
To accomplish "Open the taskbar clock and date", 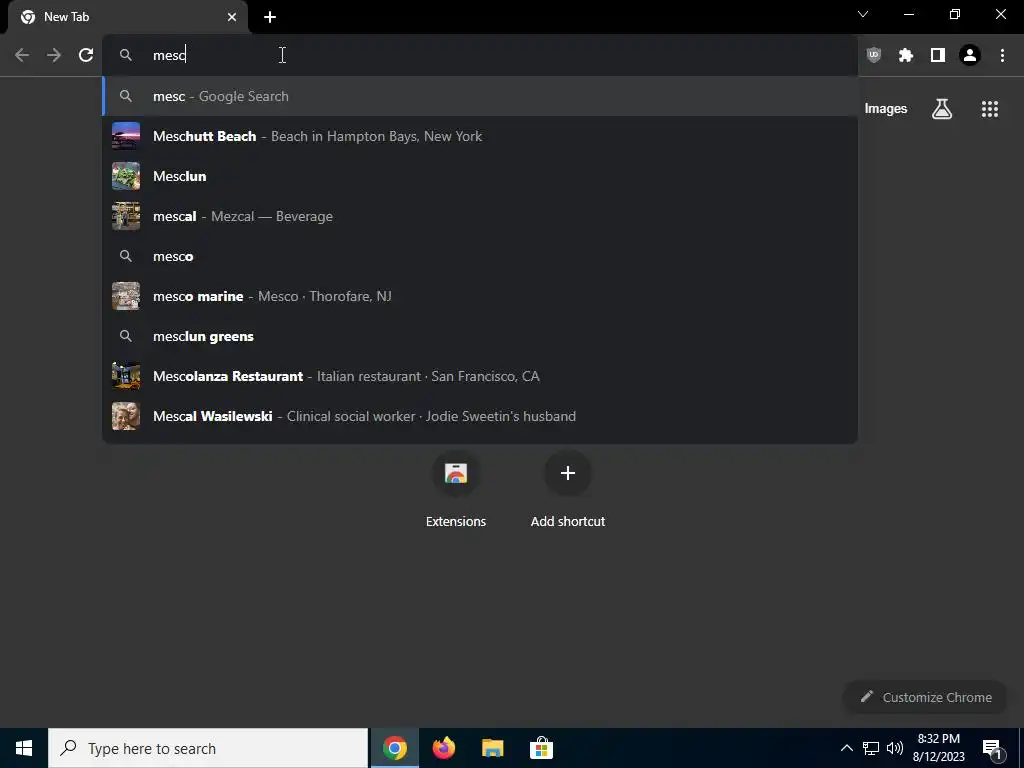I will tap(938, 748).
